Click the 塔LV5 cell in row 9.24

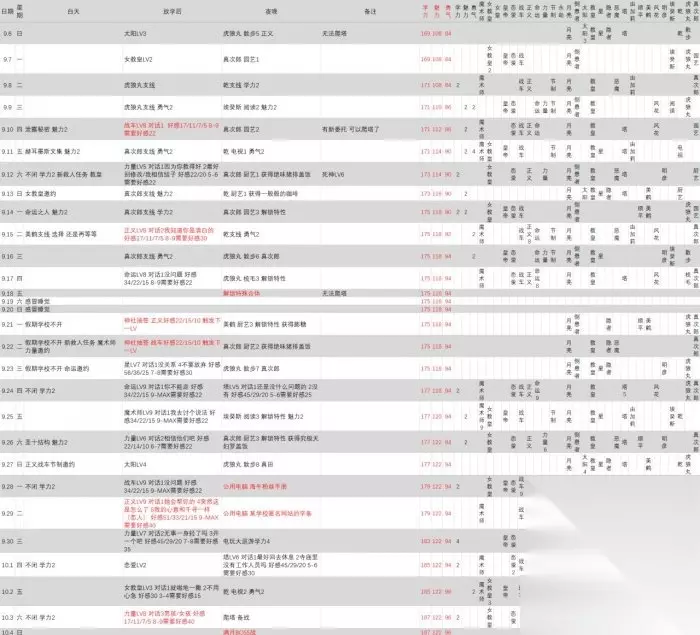(x=271, y=390)
